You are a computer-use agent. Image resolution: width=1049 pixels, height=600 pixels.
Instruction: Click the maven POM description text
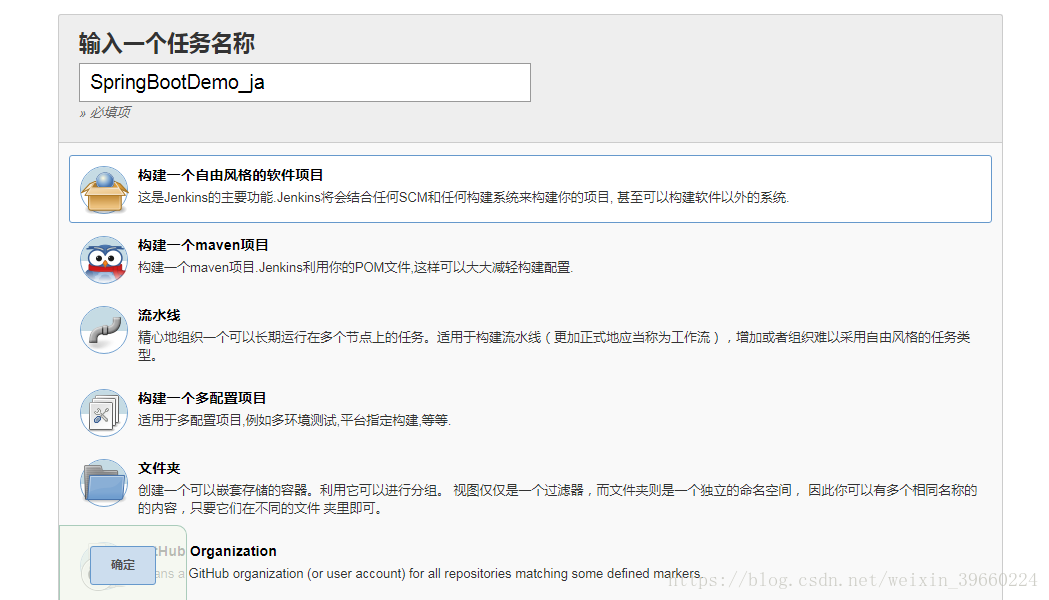click(x=355, y=268)
